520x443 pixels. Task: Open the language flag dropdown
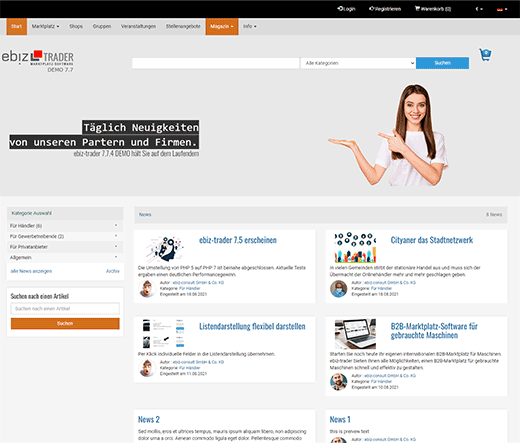[x=502, y=9]
